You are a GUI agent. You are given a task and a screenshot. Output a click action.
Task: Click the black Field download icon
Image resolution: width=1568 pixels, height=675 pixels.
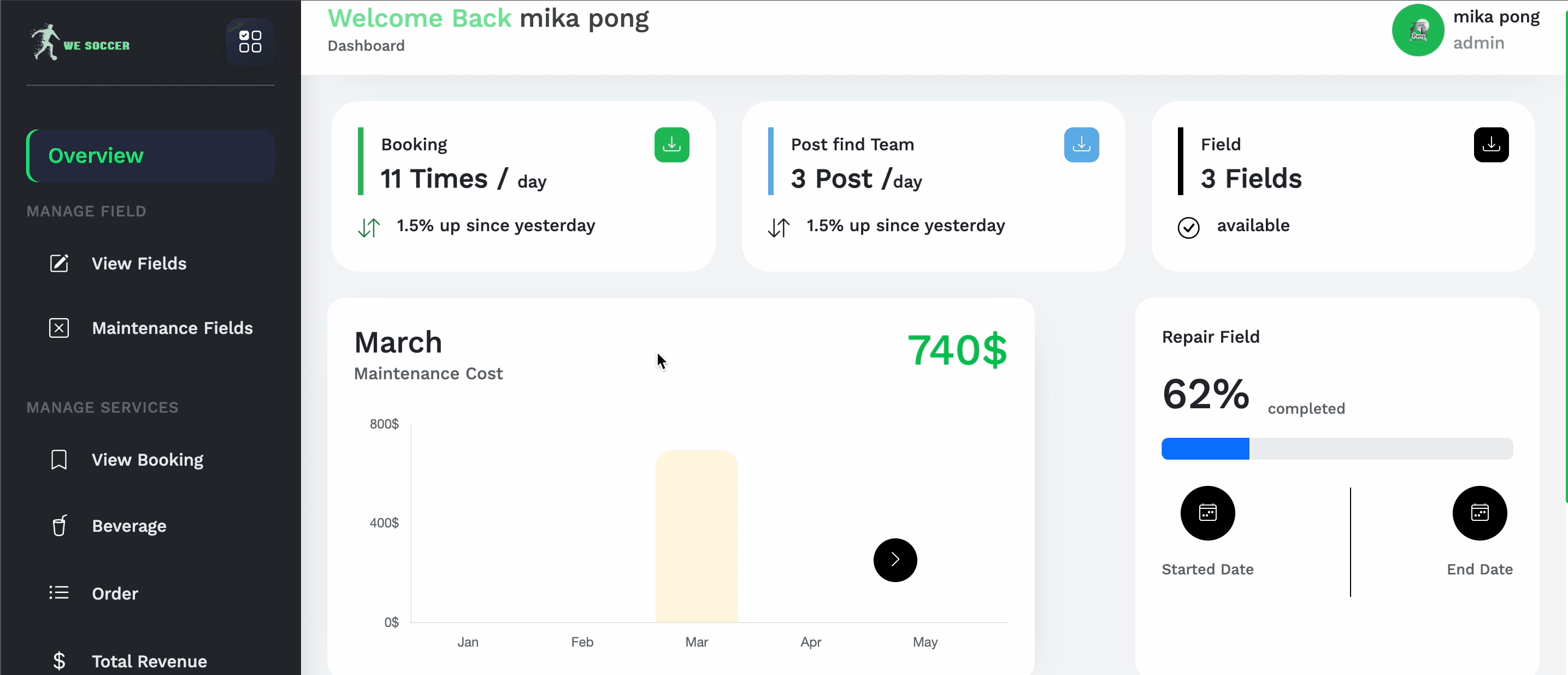[1491, 145]
